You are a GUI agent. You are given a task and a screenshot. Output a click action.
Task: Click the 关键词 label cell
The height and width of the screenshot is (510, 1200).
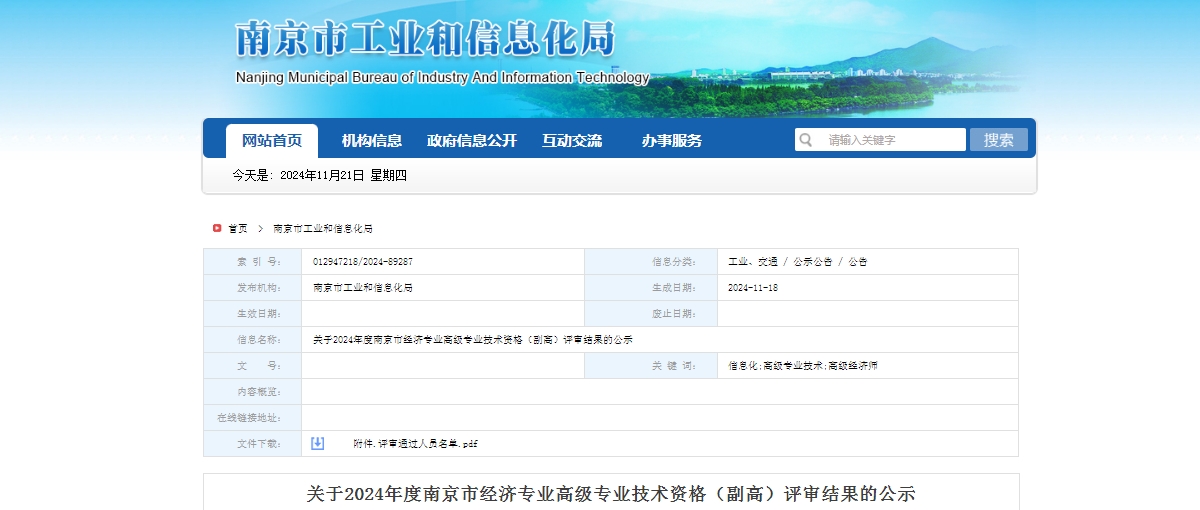tap(651, 366)
